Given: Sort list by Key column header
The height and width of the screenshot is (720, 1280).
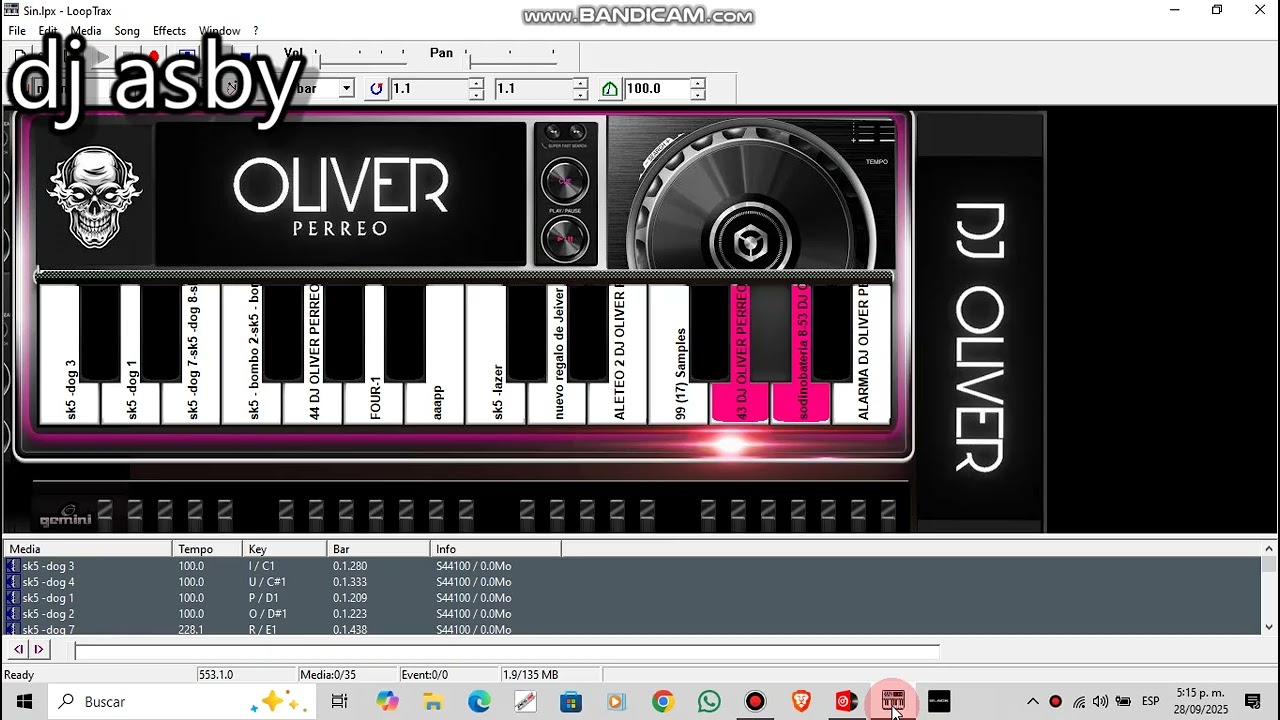Looking at the screenshot, I should pos(285,549).
